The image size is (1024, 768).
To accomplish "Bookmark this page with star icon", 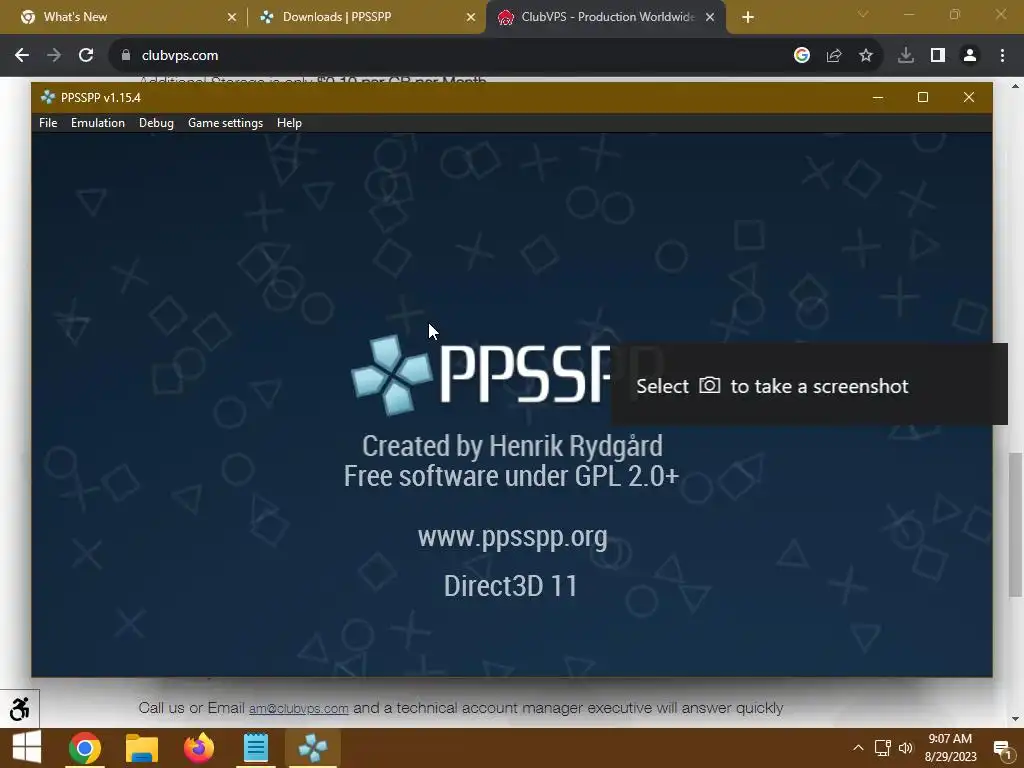I will 865,56.
